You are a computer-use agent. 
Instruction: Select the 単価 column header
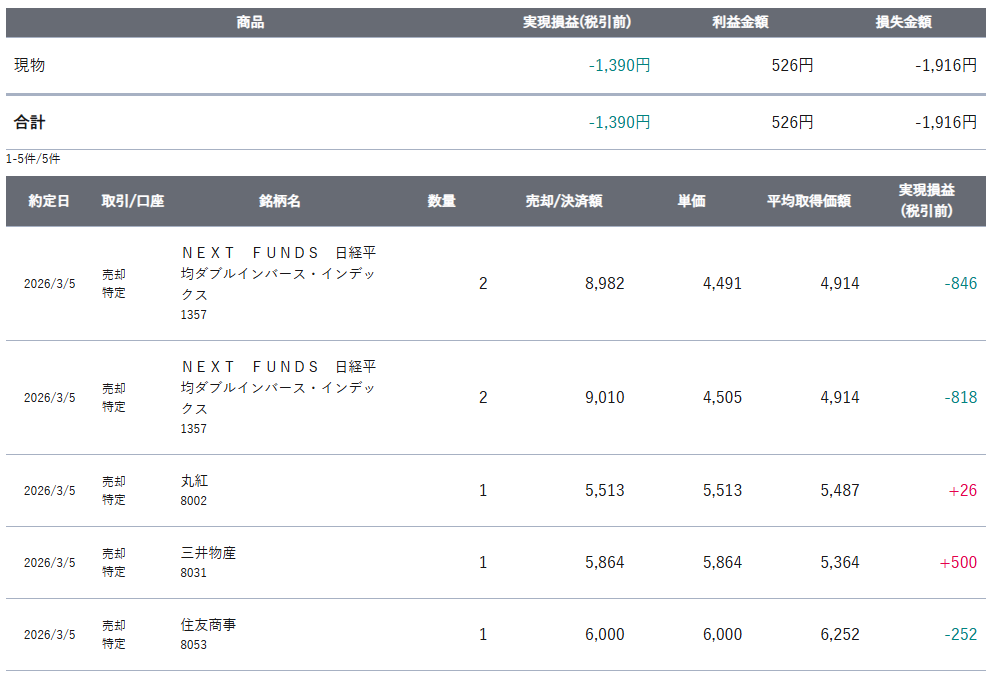pyautogui.click(x=691, y=201)
